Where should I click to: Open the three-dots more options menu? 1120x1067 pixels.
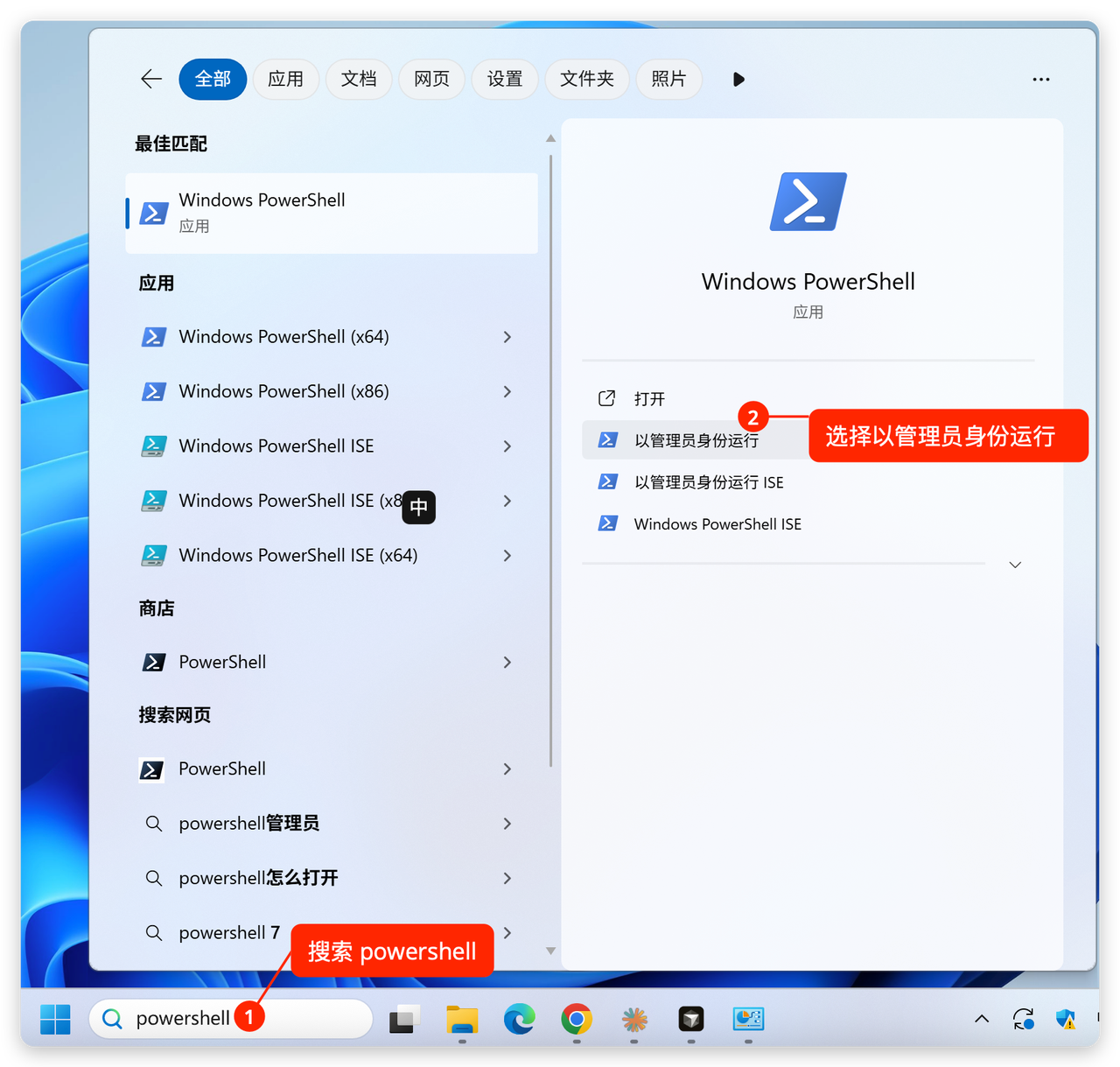click(1040, 80)
